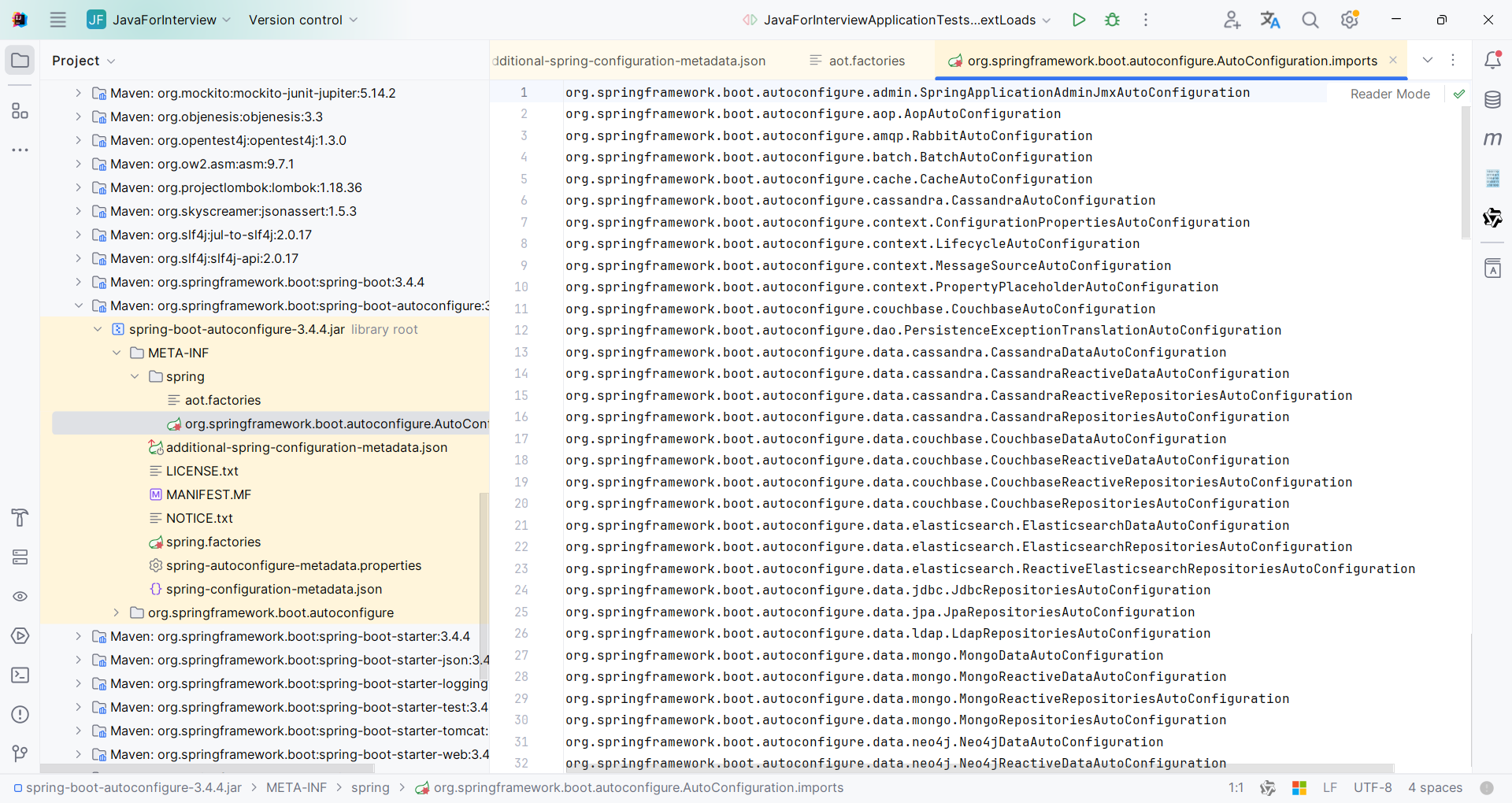Viewport: 1512px width, 803px height.
Task: Select LICENSE.txt in project tree
Action: click(x=202, y=471)
